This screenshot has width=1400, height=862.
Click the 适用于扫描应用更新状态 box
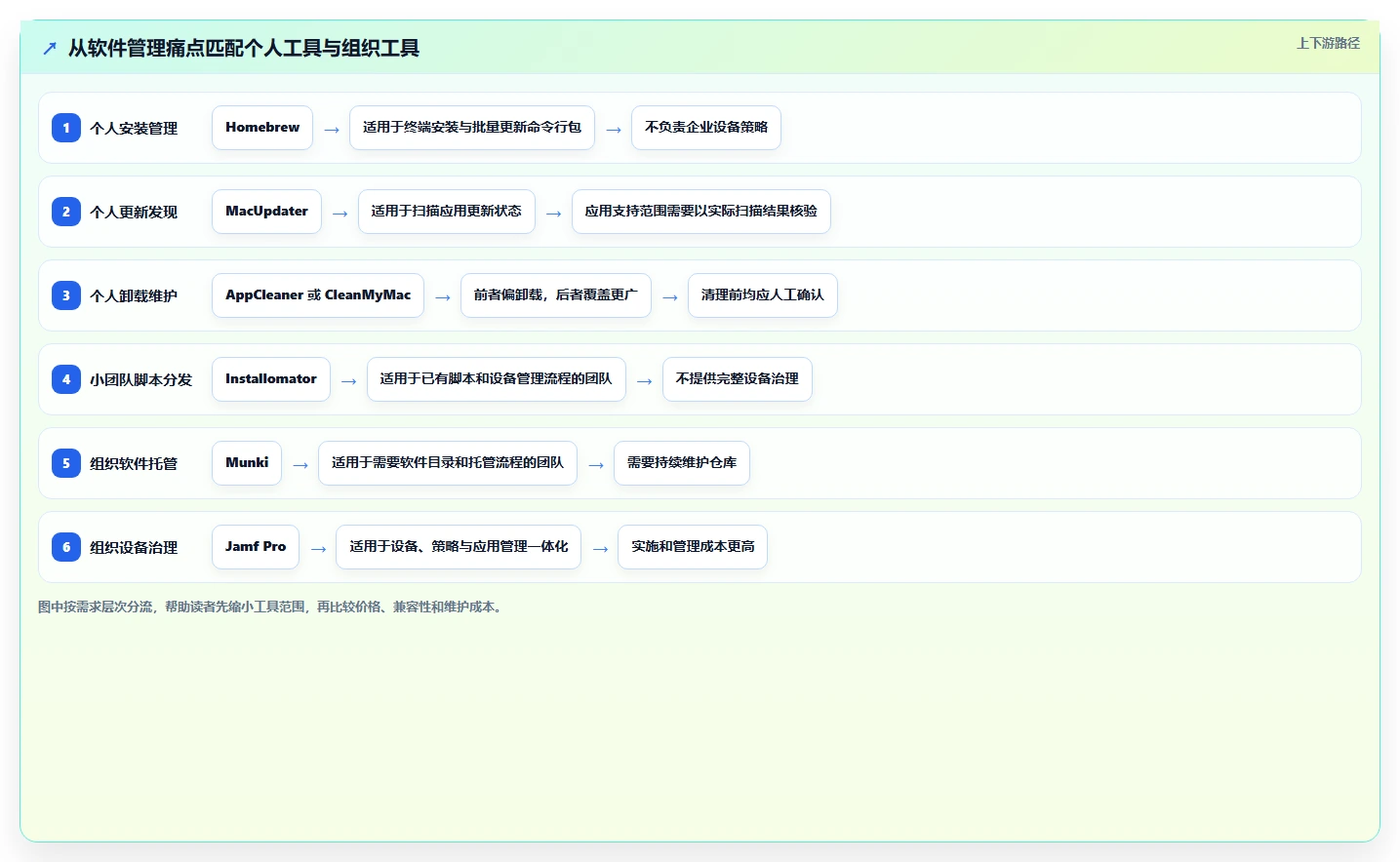click(x=447, y=212)
